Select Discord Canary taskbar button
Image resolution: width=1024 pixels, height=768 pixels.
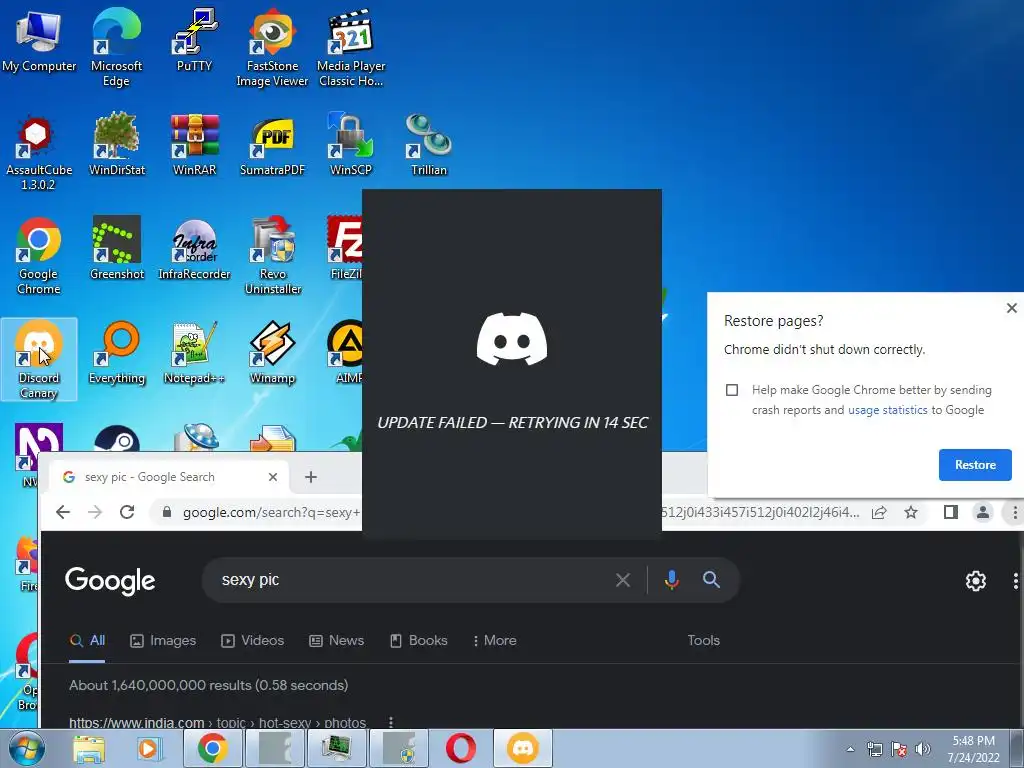tap(523, 748)
